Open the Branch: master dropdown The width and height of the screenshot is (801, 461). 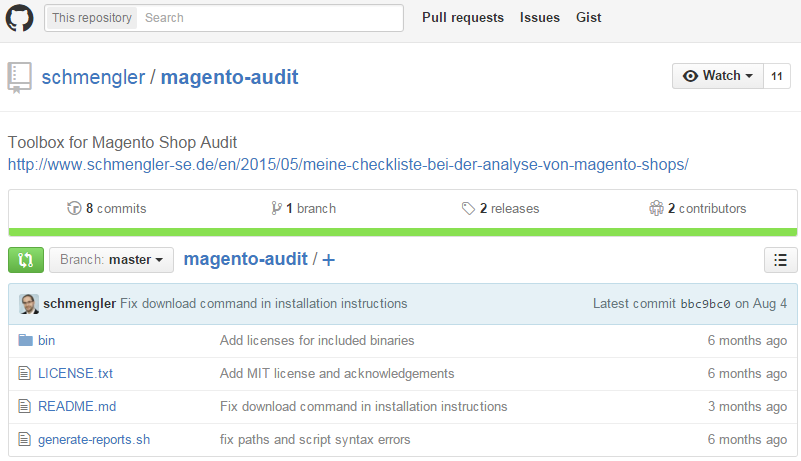pos(111,260)
